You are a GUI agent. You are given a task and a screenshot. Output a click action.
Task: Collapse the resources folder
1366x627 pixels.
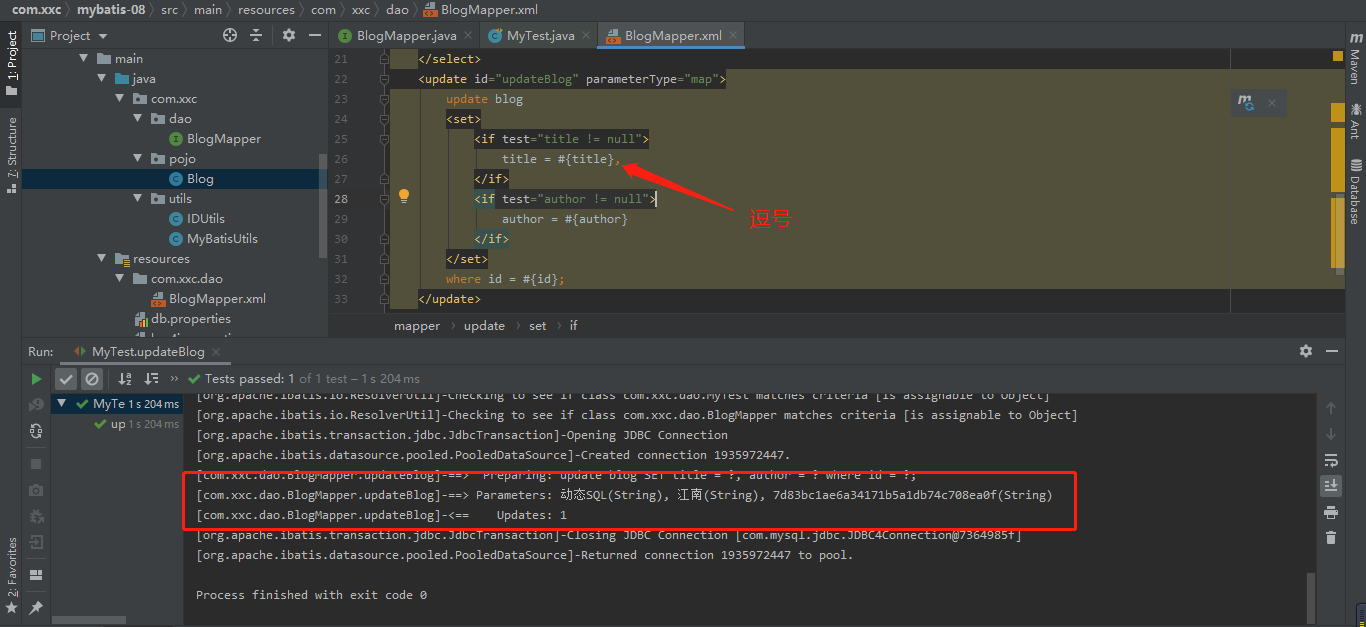(x=103, y=259)
